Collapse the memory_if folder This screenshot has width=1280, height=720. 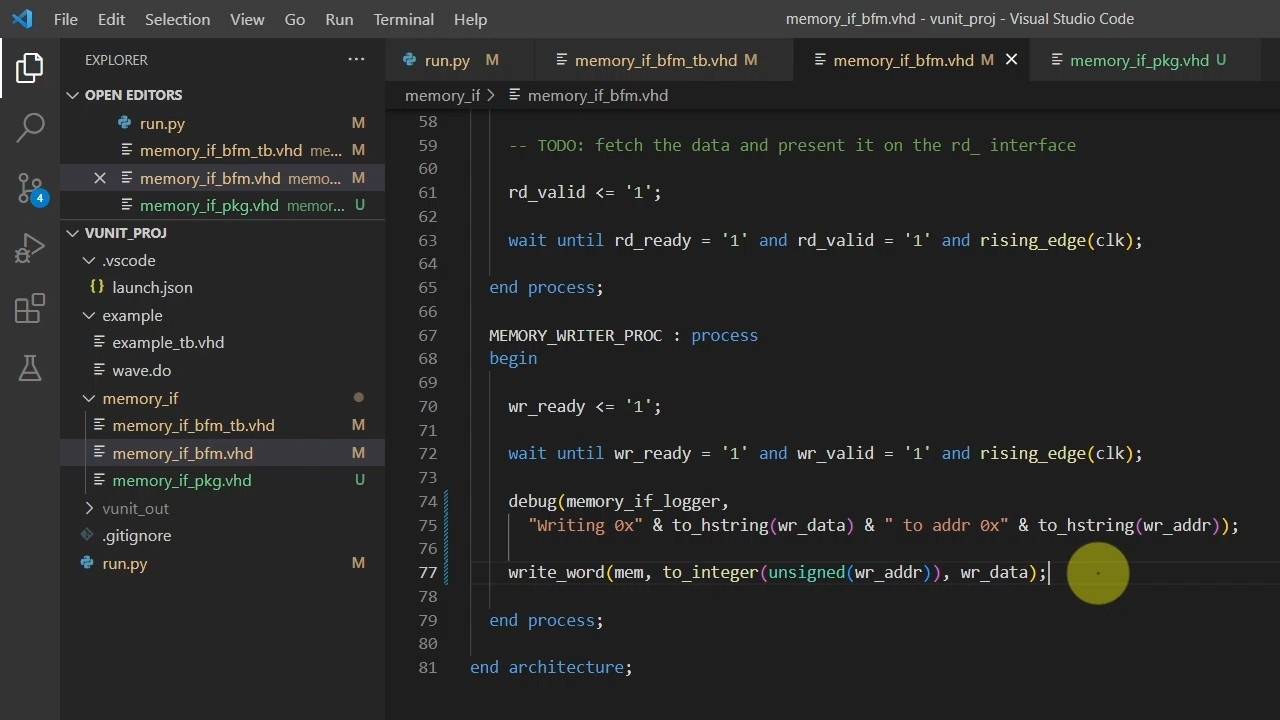tap(139, 398)
